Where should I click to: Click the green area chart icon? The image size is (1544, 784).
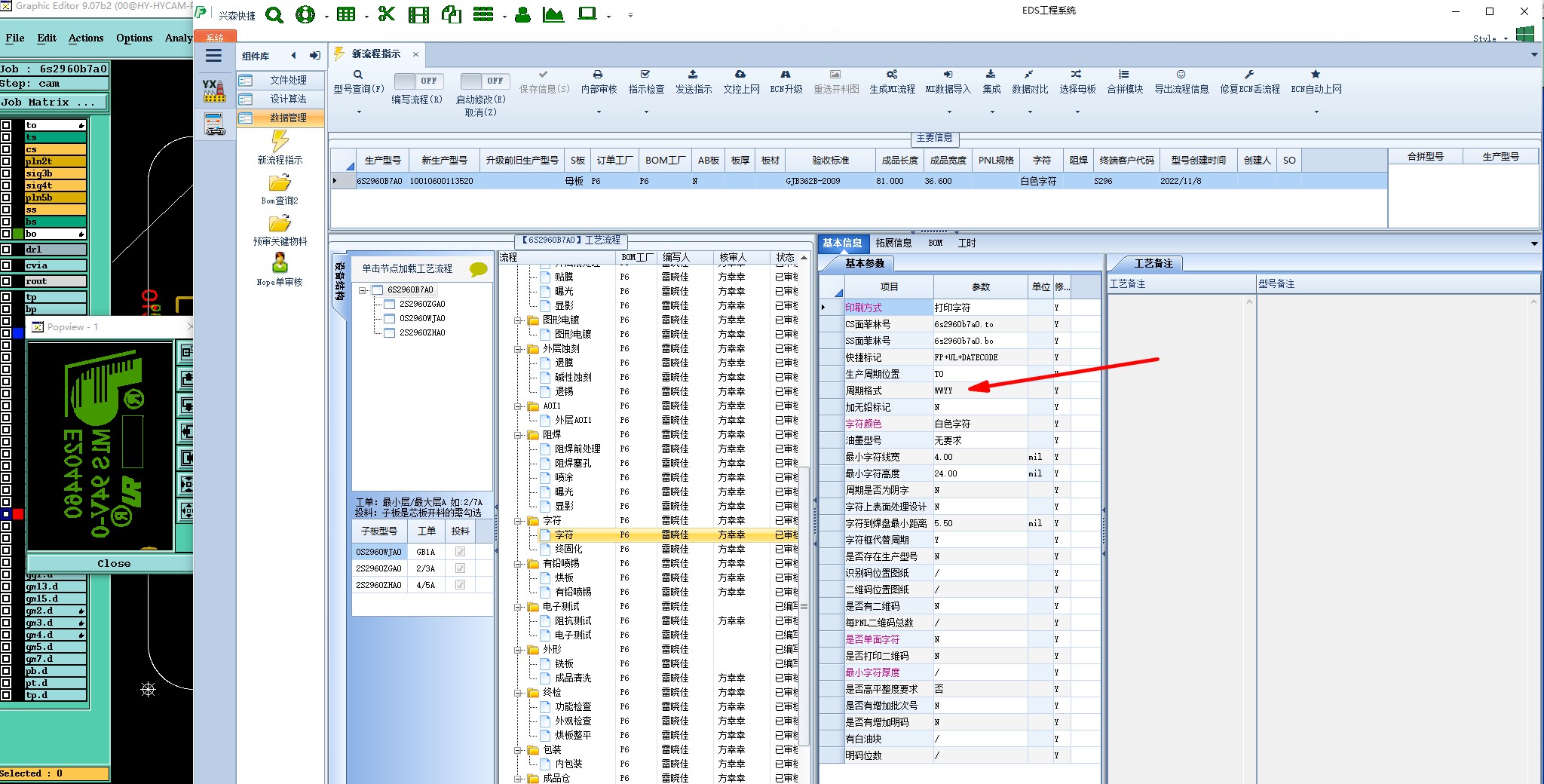click(x=553, y=14)
